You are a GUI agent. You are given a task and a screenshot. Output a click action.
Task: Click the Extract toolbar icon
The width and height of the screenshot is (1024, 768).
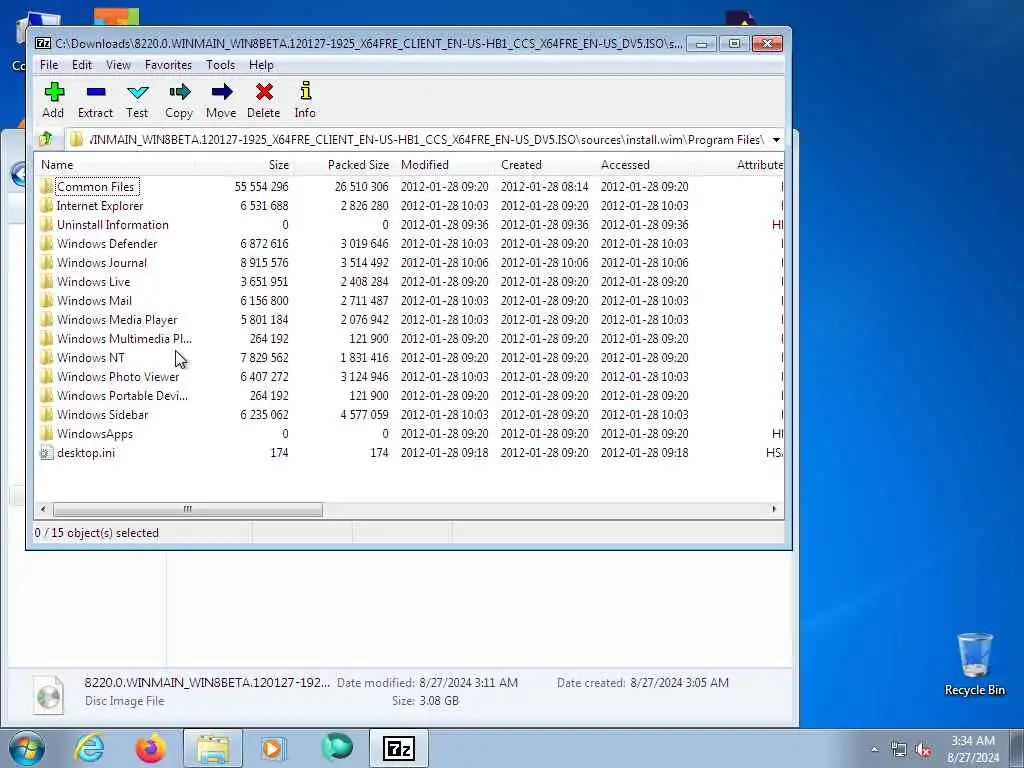pyautogui.click(x=95, y=92)
